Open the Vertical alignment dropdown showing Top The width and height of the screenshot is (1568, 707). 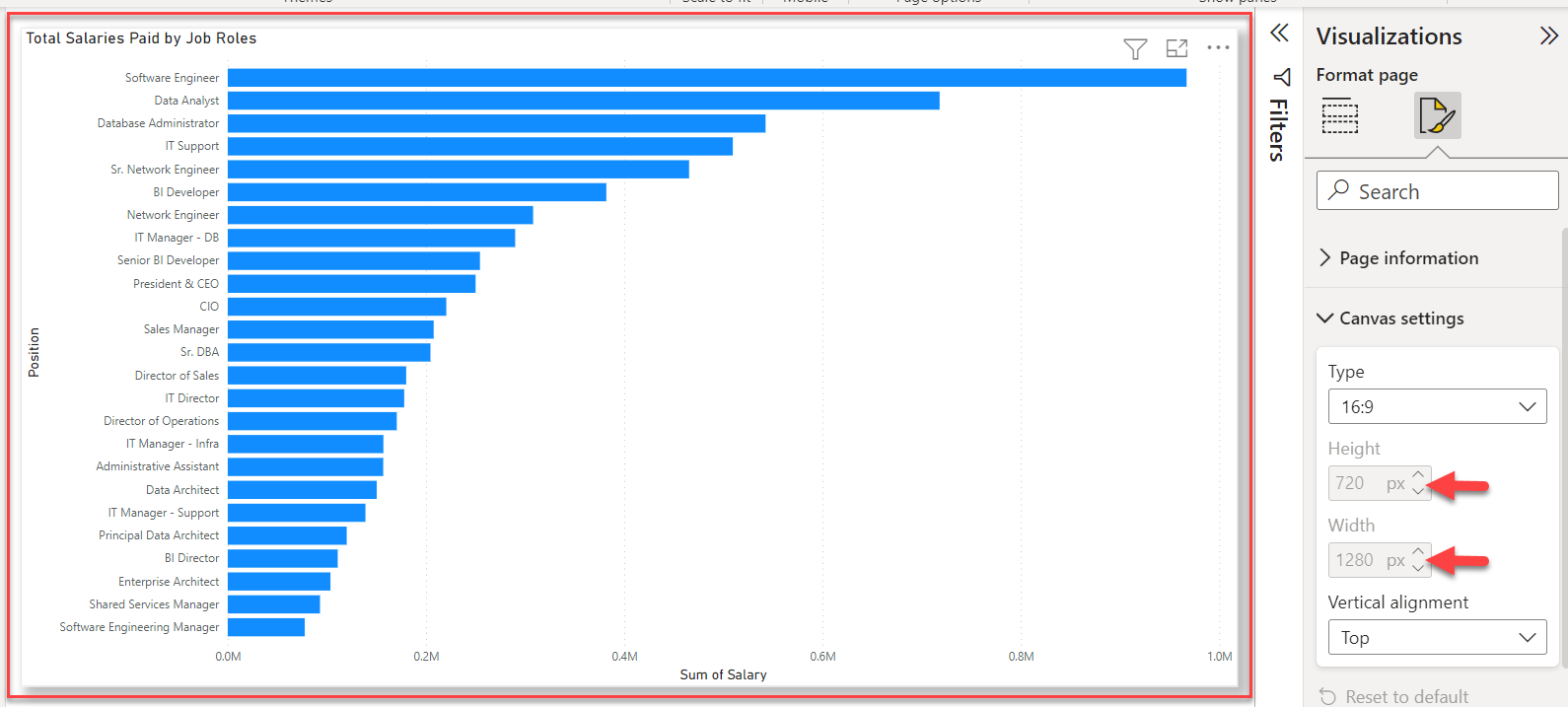1437,637
